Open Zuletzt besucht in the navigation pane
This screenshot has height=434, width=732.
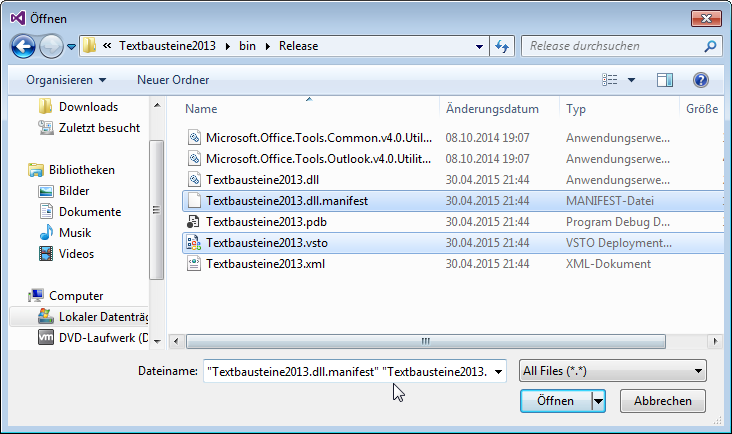coord(99,128)
